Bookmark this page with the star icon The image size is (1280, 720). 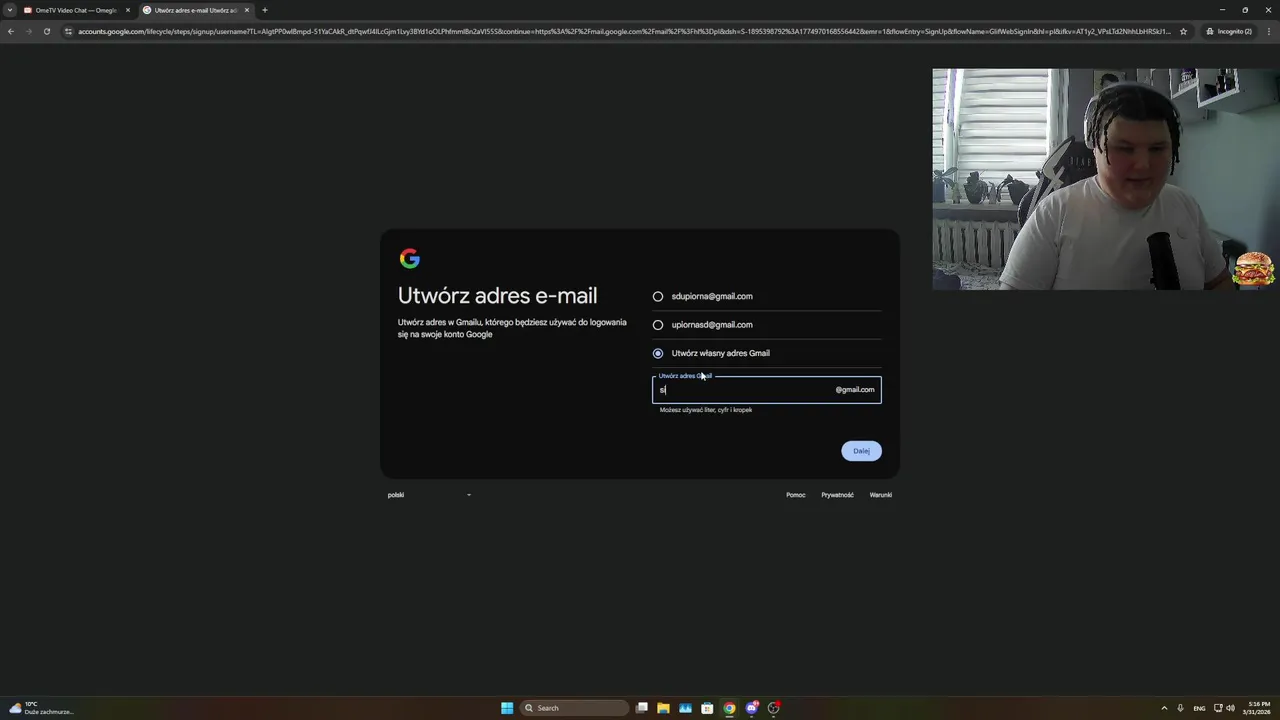click(1183, 31)
